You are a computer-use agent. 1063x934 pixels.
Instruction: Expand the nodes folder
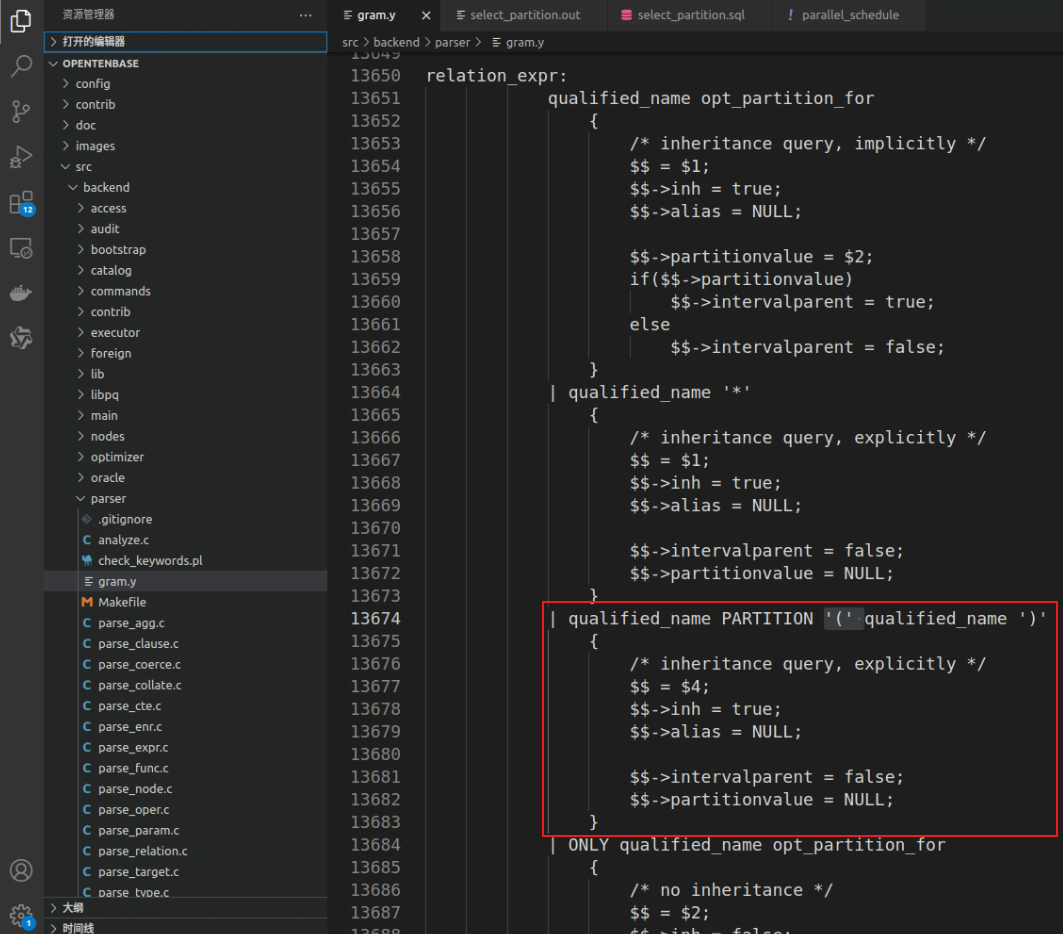[186, 436]
